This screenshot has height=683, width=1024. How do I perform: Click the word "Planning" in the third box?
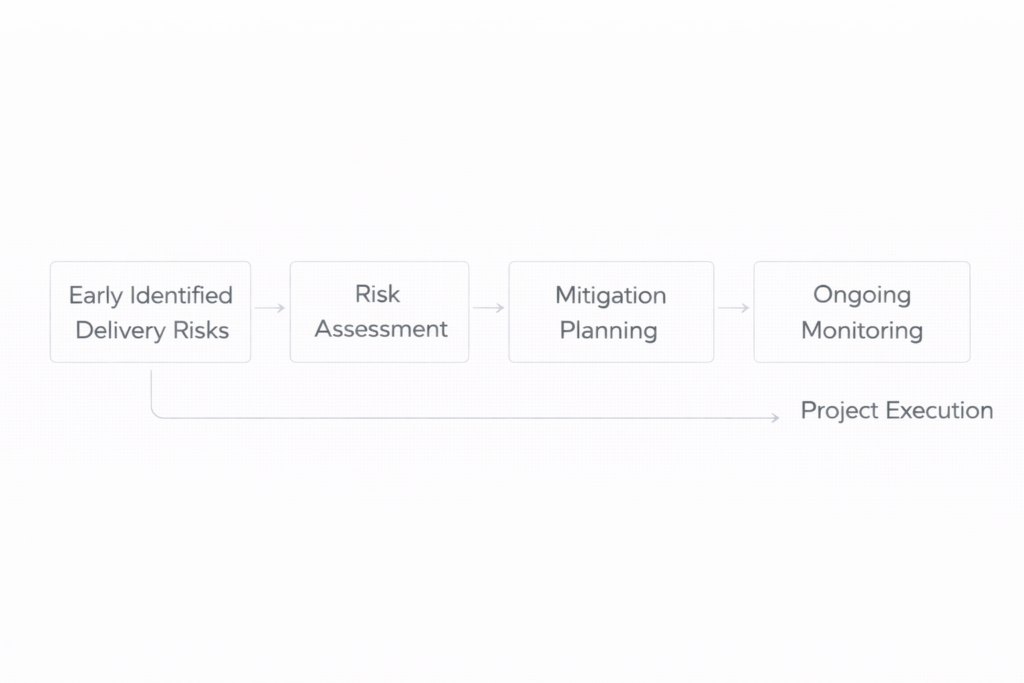(608, 330)
